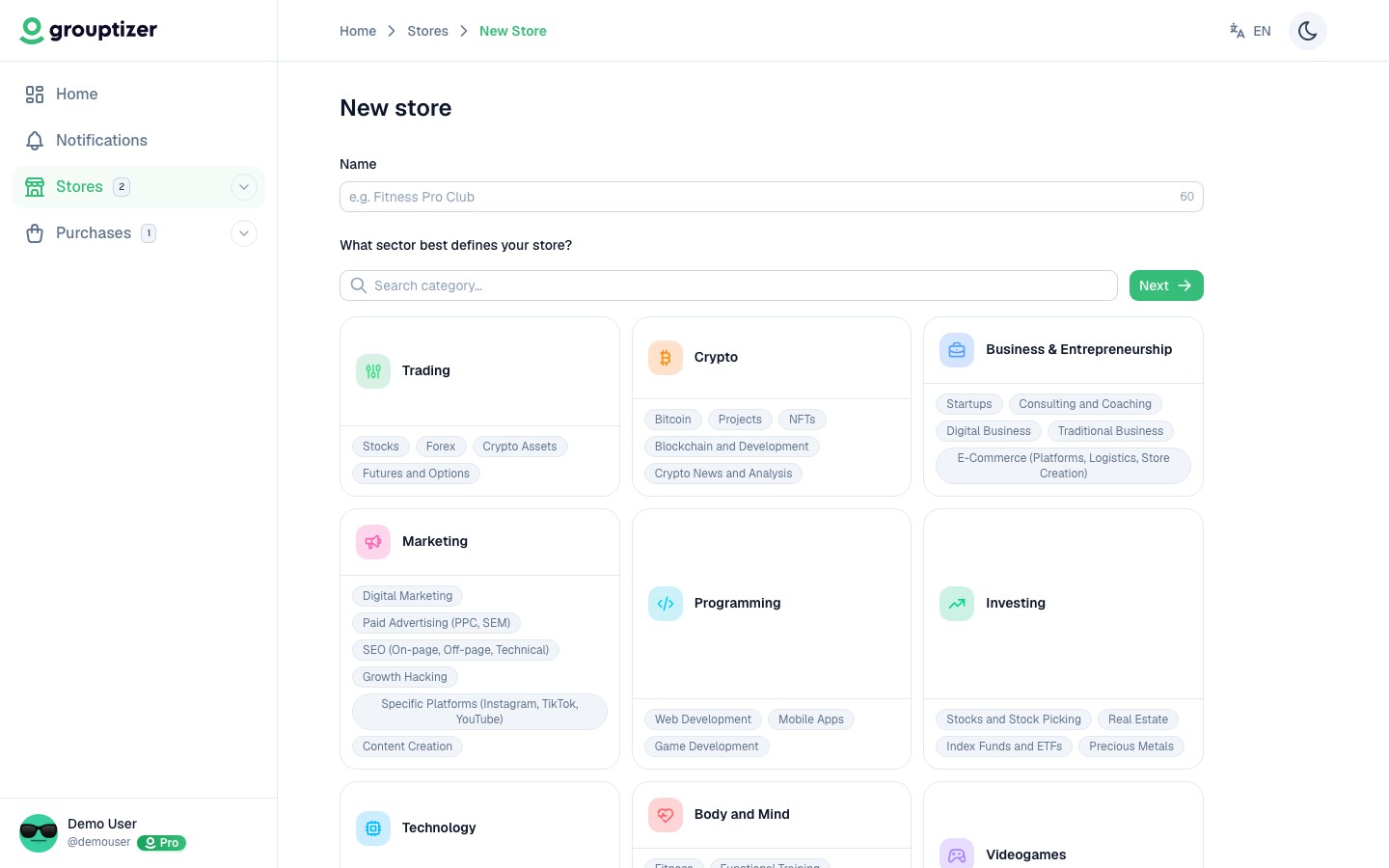The height and width of the screenshot is (868, 1389).
Task: Select the E-Commerce tag
Action: click(x=1063, y=466)
